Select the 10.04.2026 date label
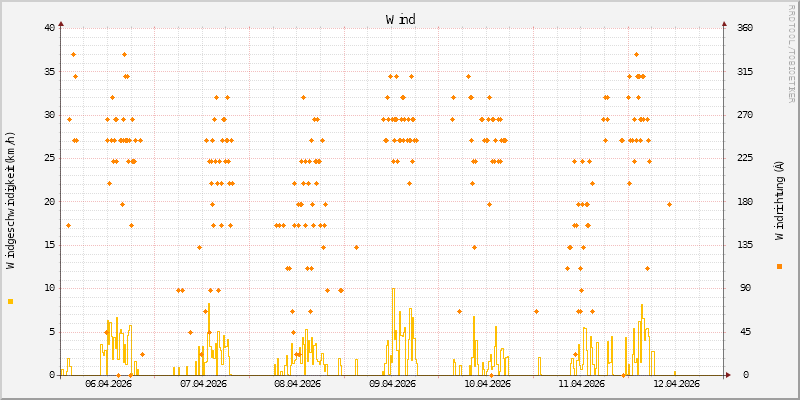 (x=487, y=383)
